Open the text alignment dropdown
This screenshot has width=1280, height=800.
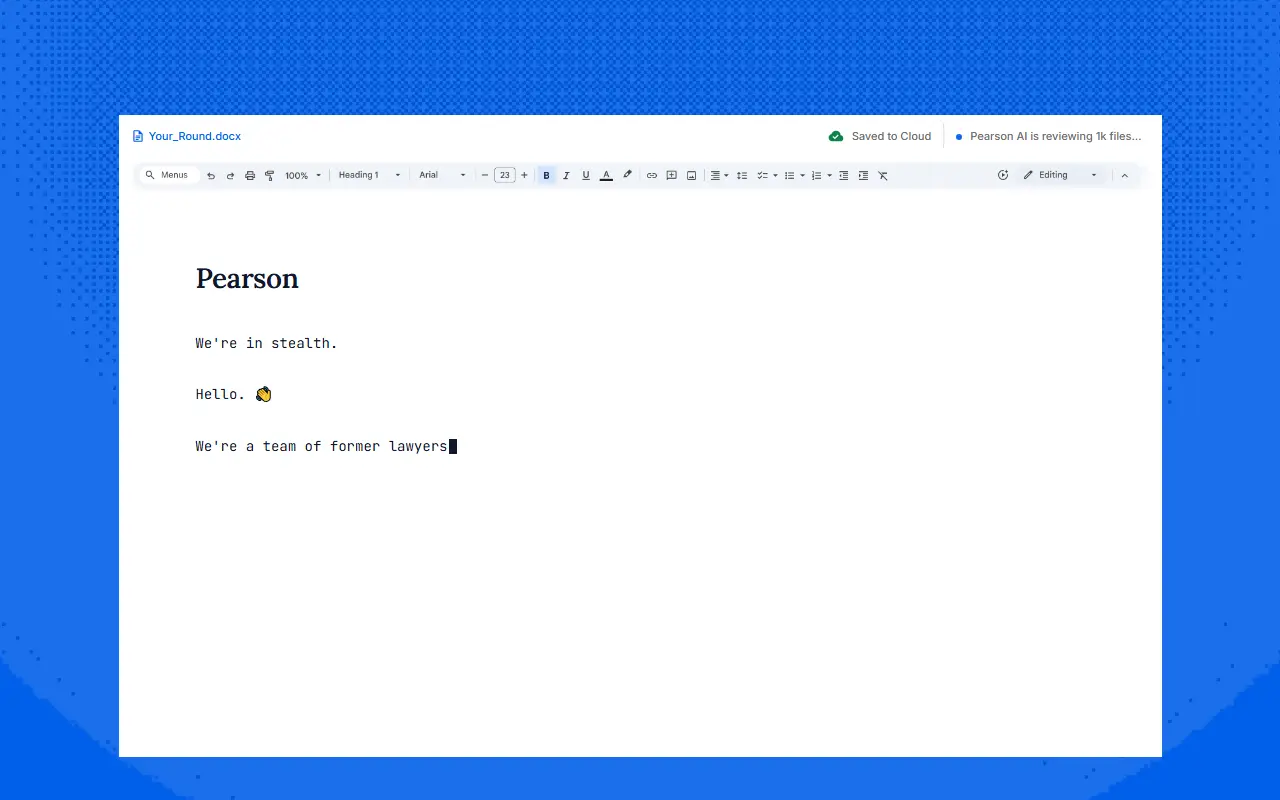[x=719, y=175]
